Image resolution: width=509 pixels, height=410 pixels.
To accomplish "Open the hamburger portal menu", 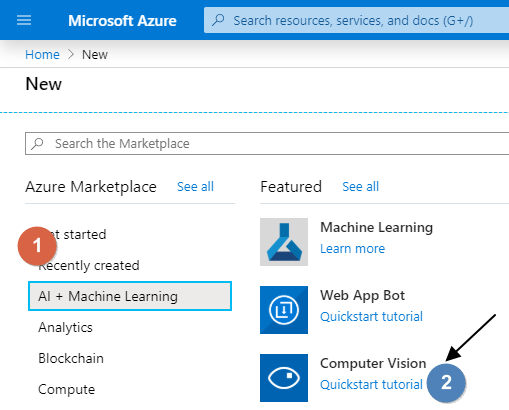I will click(24, 20).
